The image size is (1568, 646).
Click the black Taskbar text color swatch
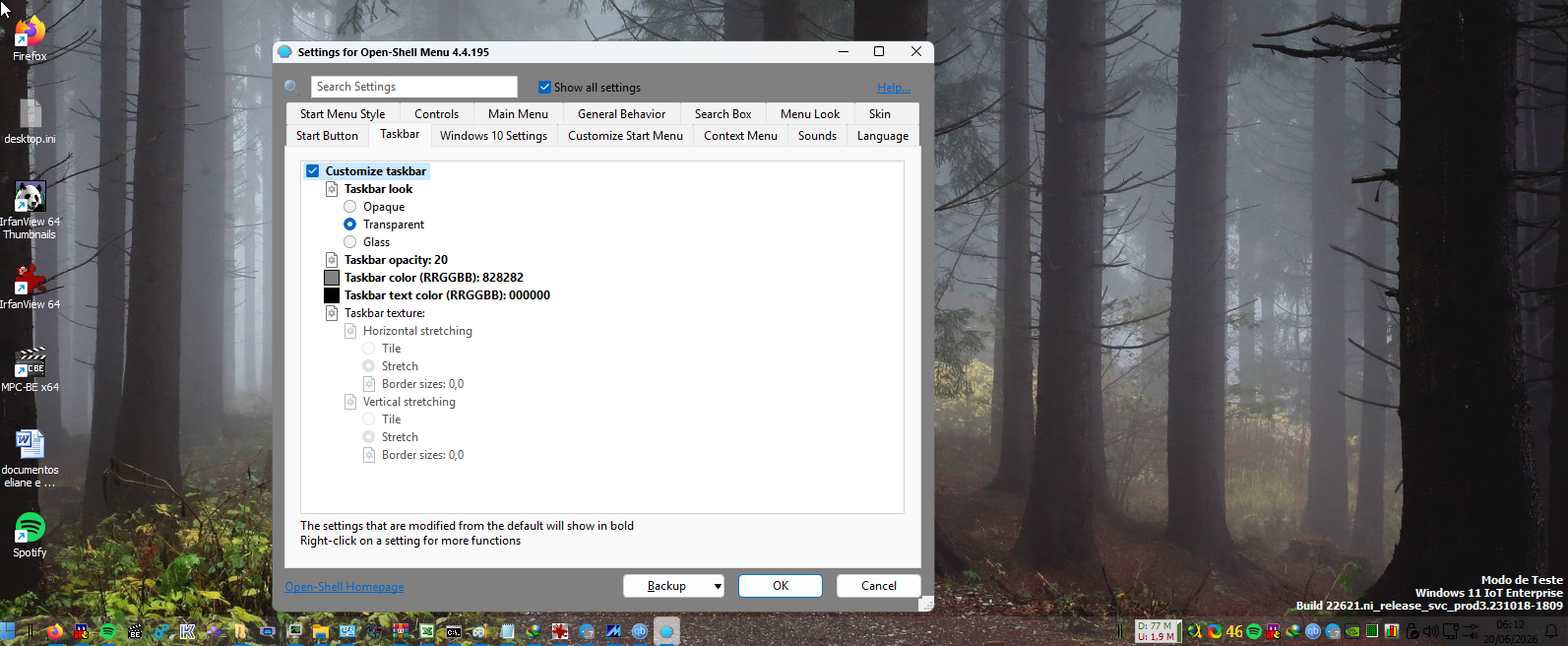[332, 295]
